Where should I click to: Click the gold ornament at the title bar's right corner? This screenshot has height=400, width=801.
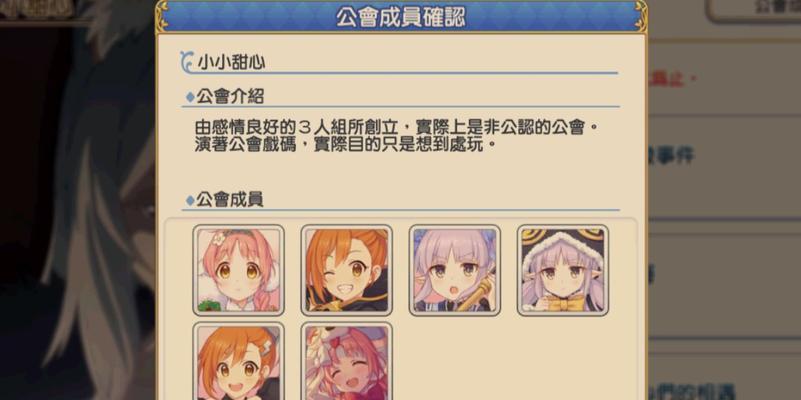pyautogui.click(x=641, y=16)
